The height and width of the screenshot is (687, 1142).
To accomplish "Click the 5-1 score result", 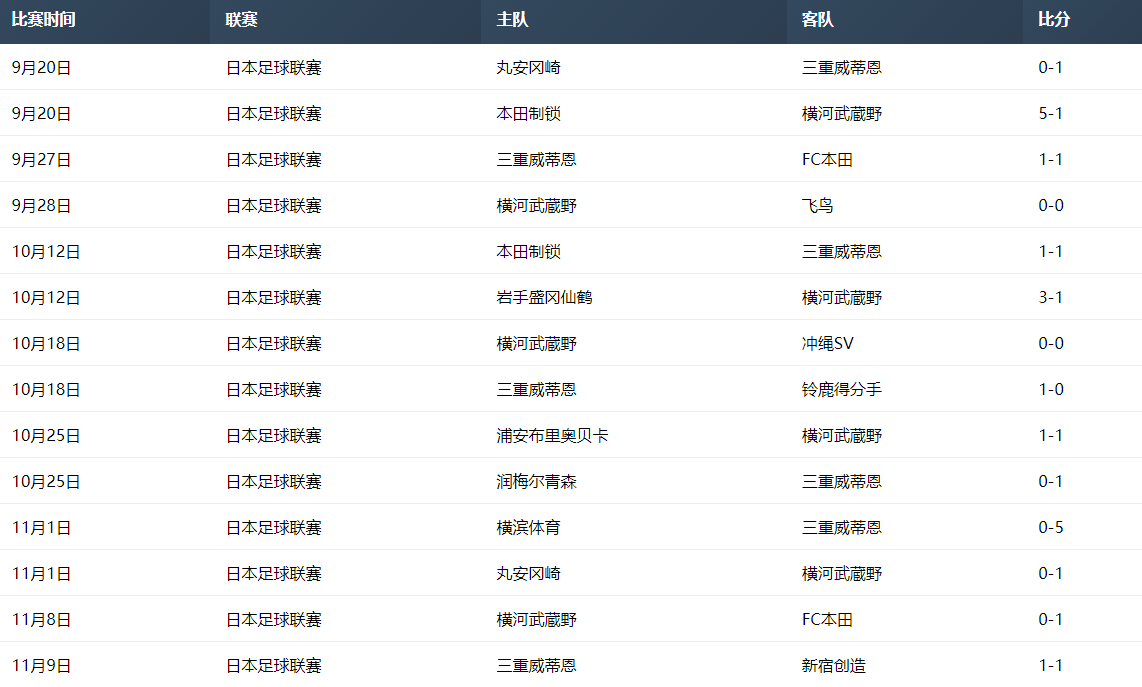I will pyautogui.click(x=1050, y=114).
